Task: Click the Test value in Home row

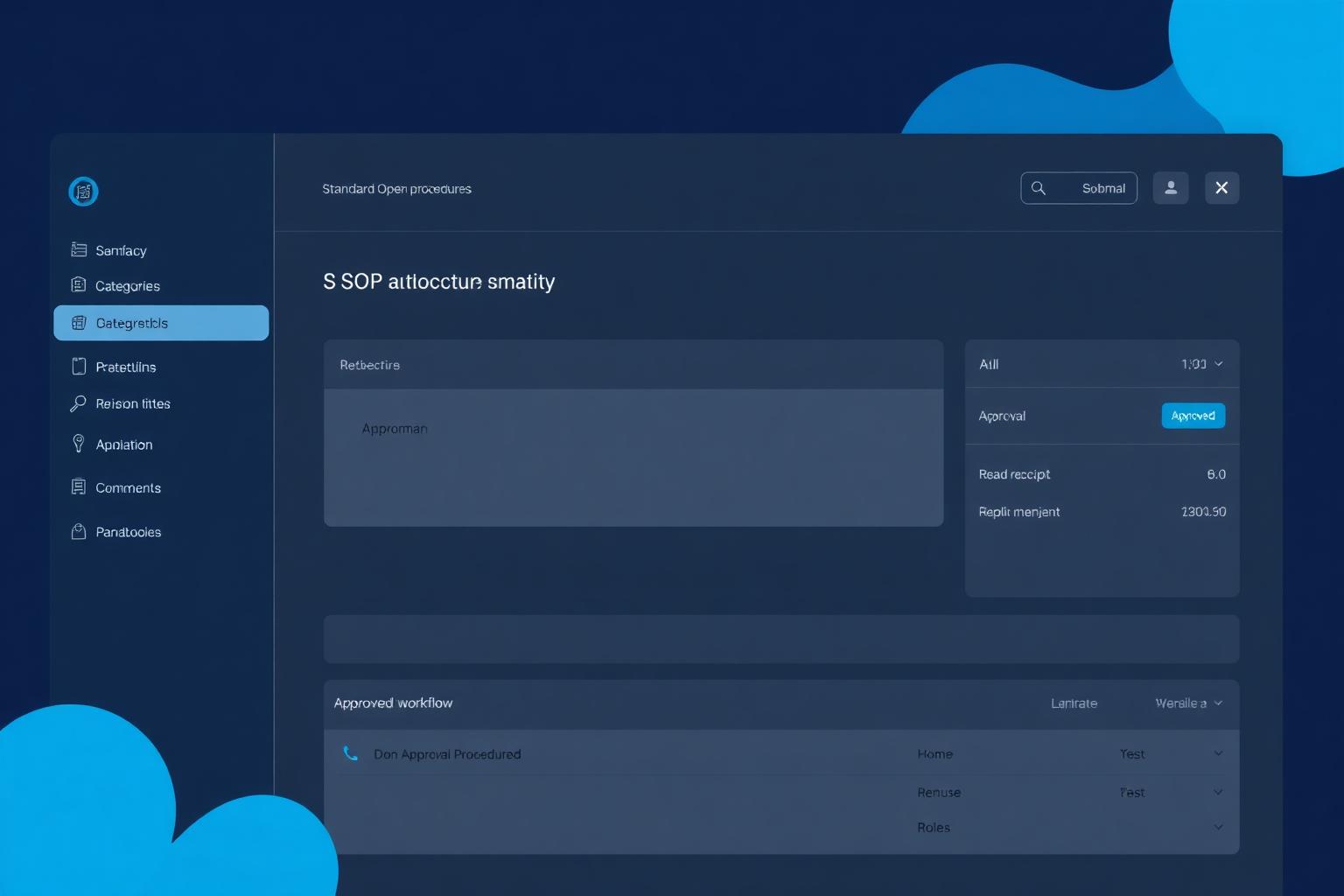Action: (1132, 753)
